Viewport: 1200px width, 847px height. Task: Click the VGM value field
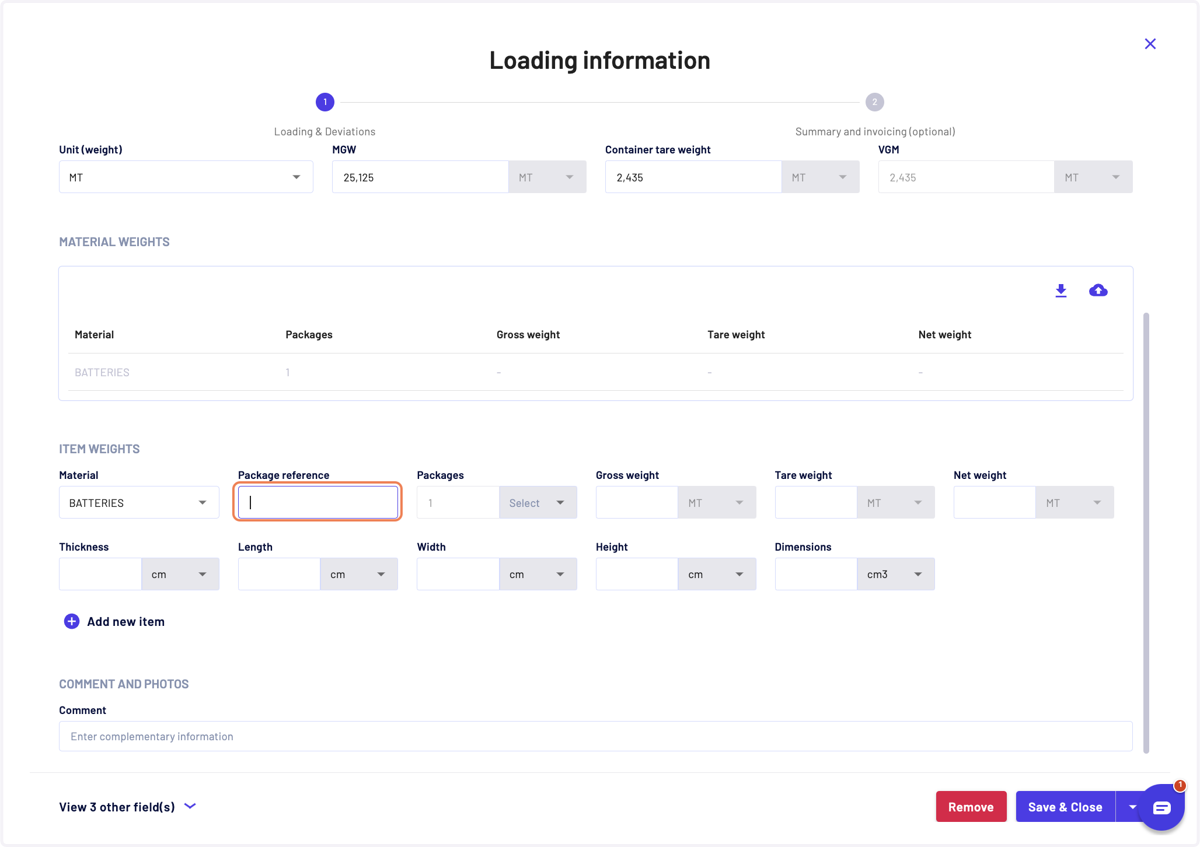pyautogui.click(x=966, y=177)
